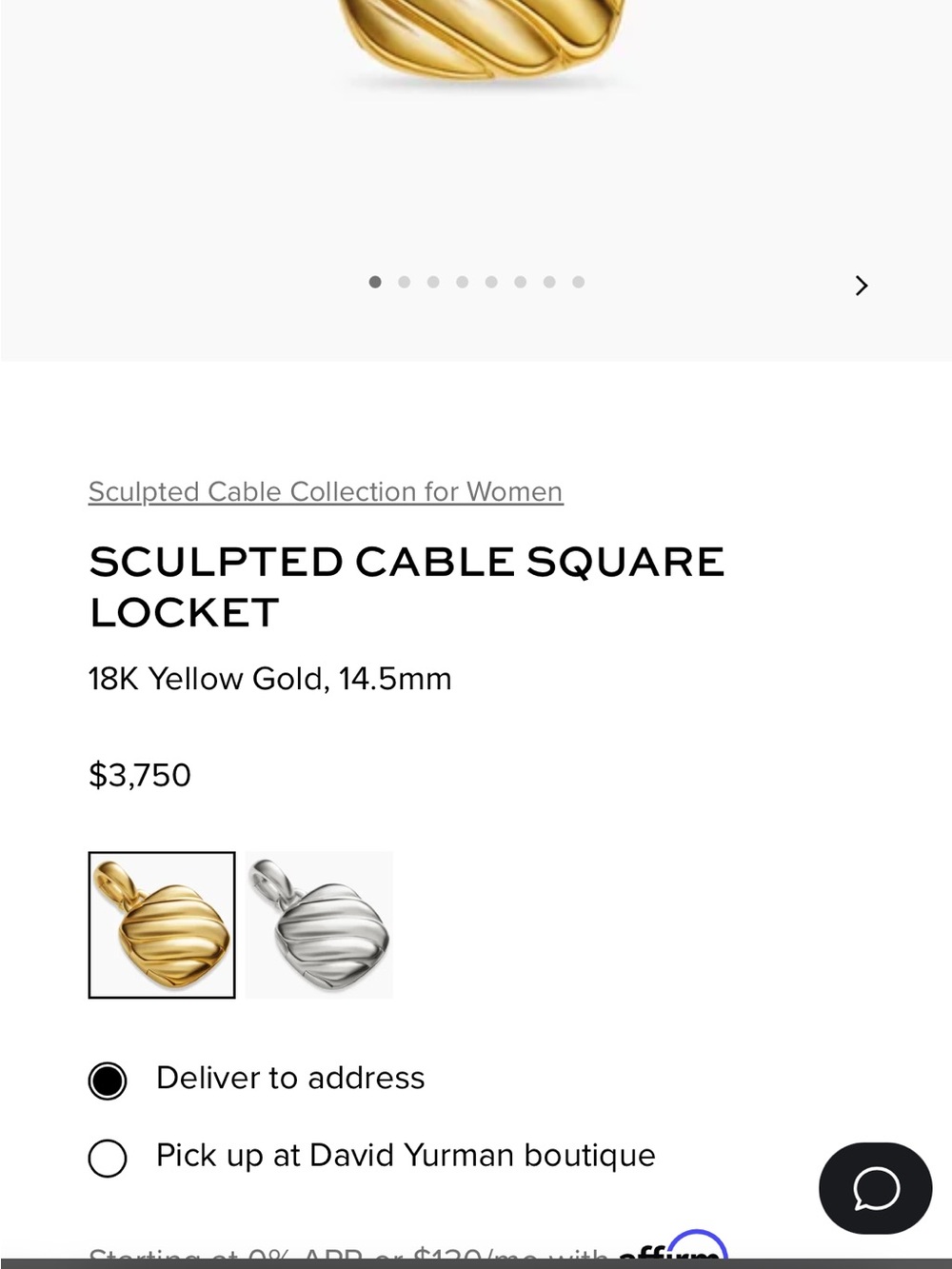Jump to last carousel dot
952x1269 pixels.
tap(578, 282)
